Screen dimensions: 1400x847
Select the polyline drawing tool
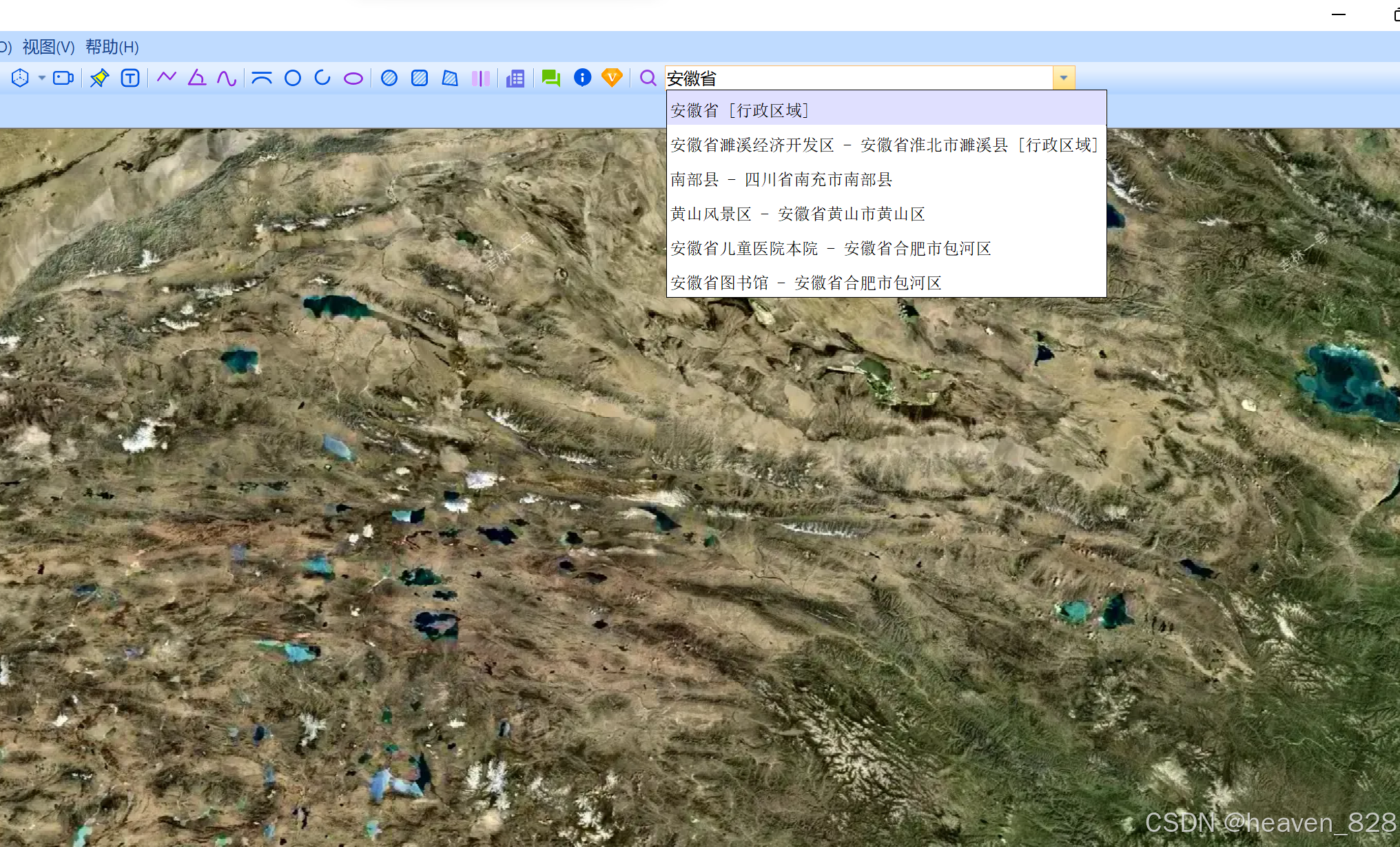[x=166, y=77]
